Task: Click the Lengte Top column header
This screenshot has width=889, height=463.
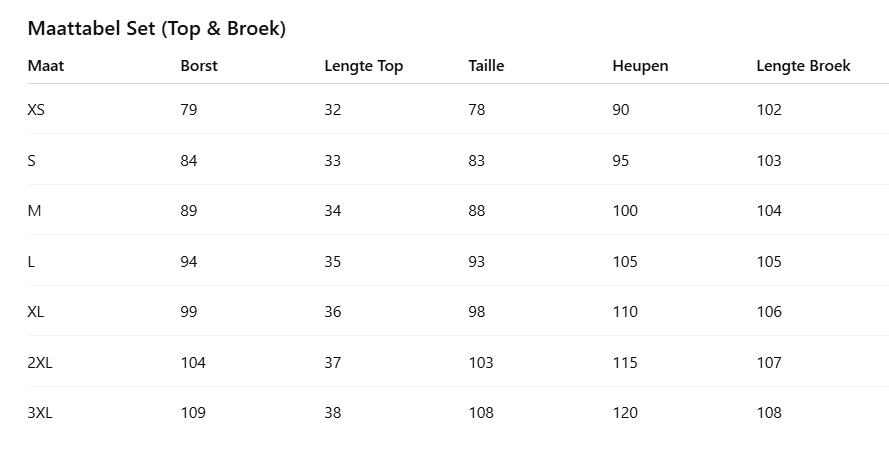Action: pyautogui.click(x=363, y=66)
